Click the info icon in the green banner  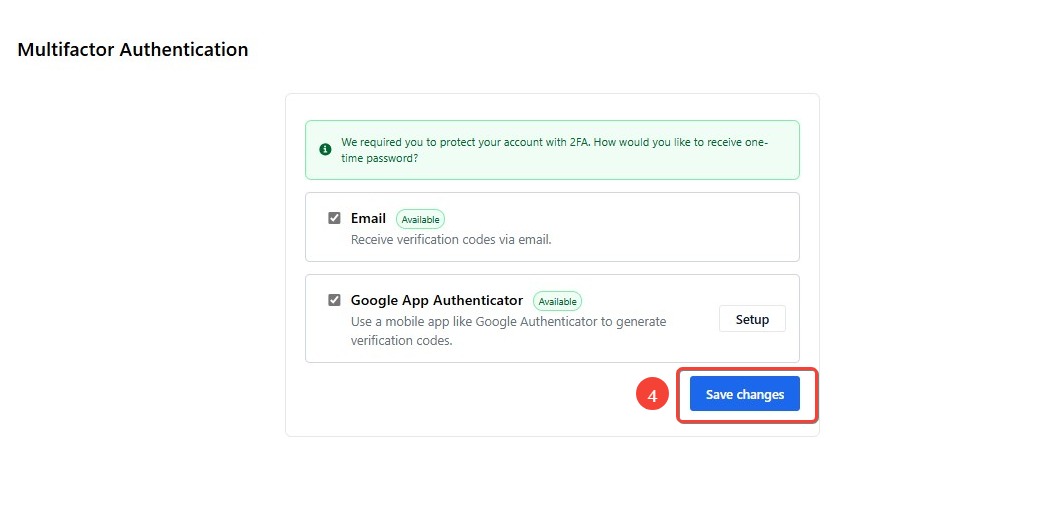click(x=325, y=149)
